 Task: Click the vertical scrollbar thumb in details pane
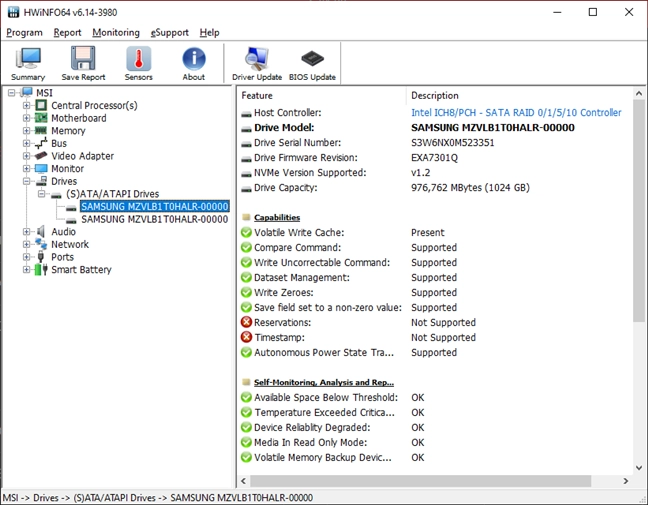coord(639,210)
